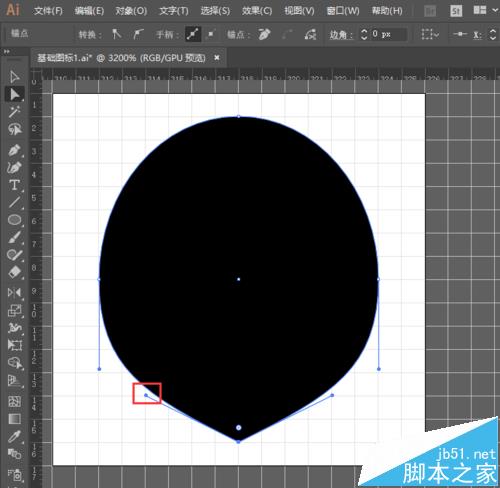Select the Perspective Grid tool
This screenshot has height=488, width=500.
[x=14, y=380]
